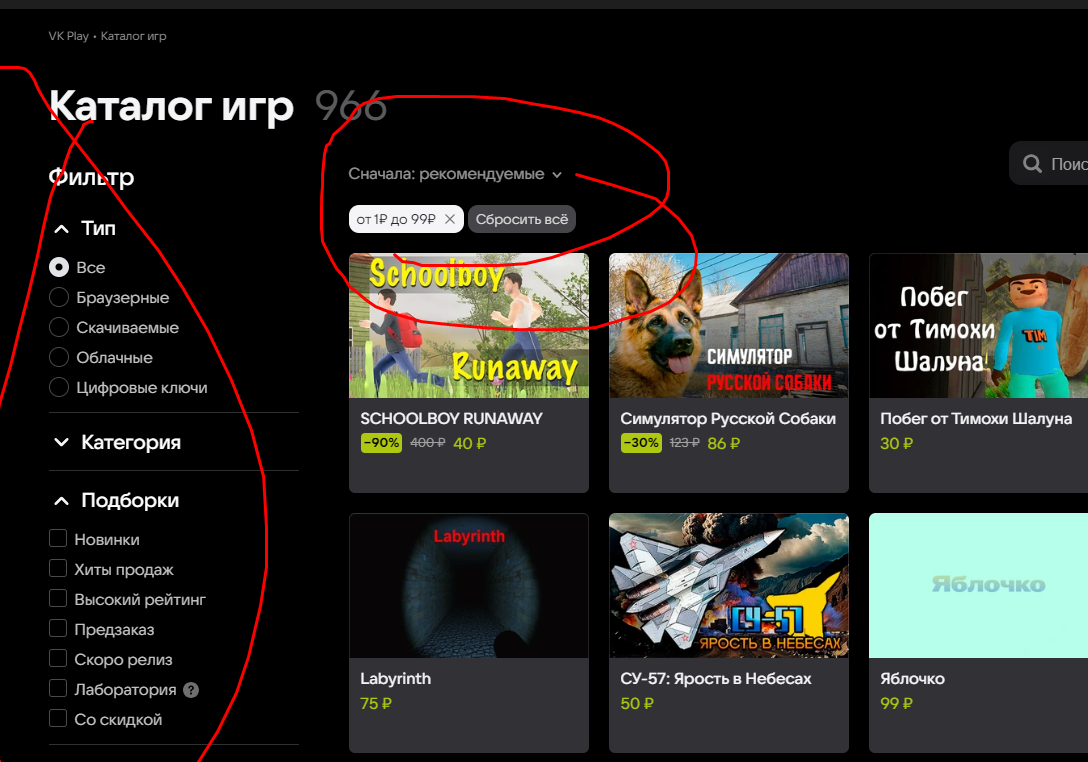The height and width of the screenshot is (762, 1088).
Task: Click the 86 ₽ price
Action: 724,443
